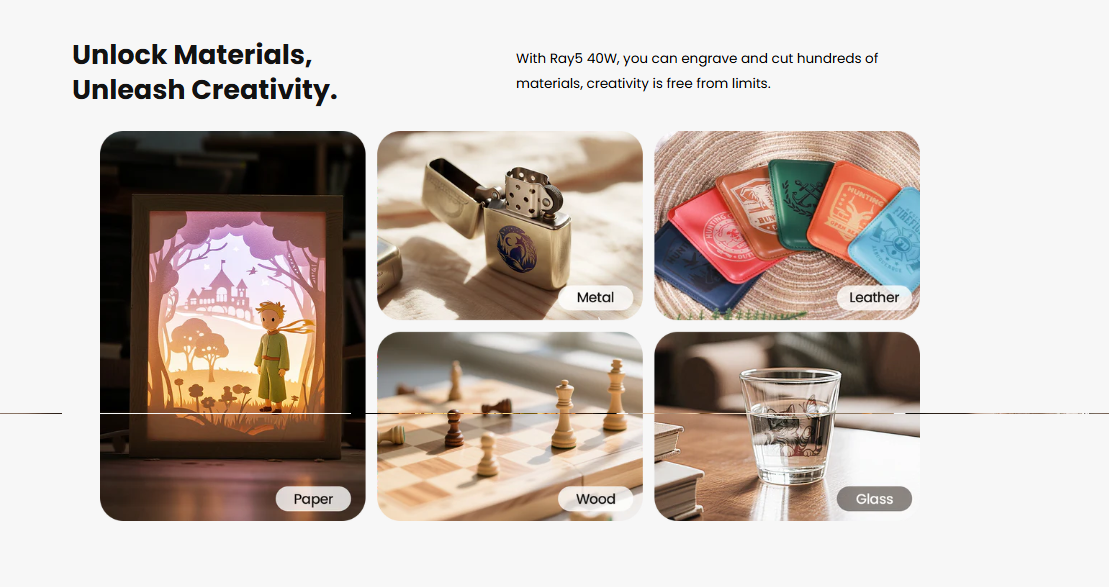Click the dark brown chess pawn
Screen dimensions: 1109x587
click(x=454, y=429)
